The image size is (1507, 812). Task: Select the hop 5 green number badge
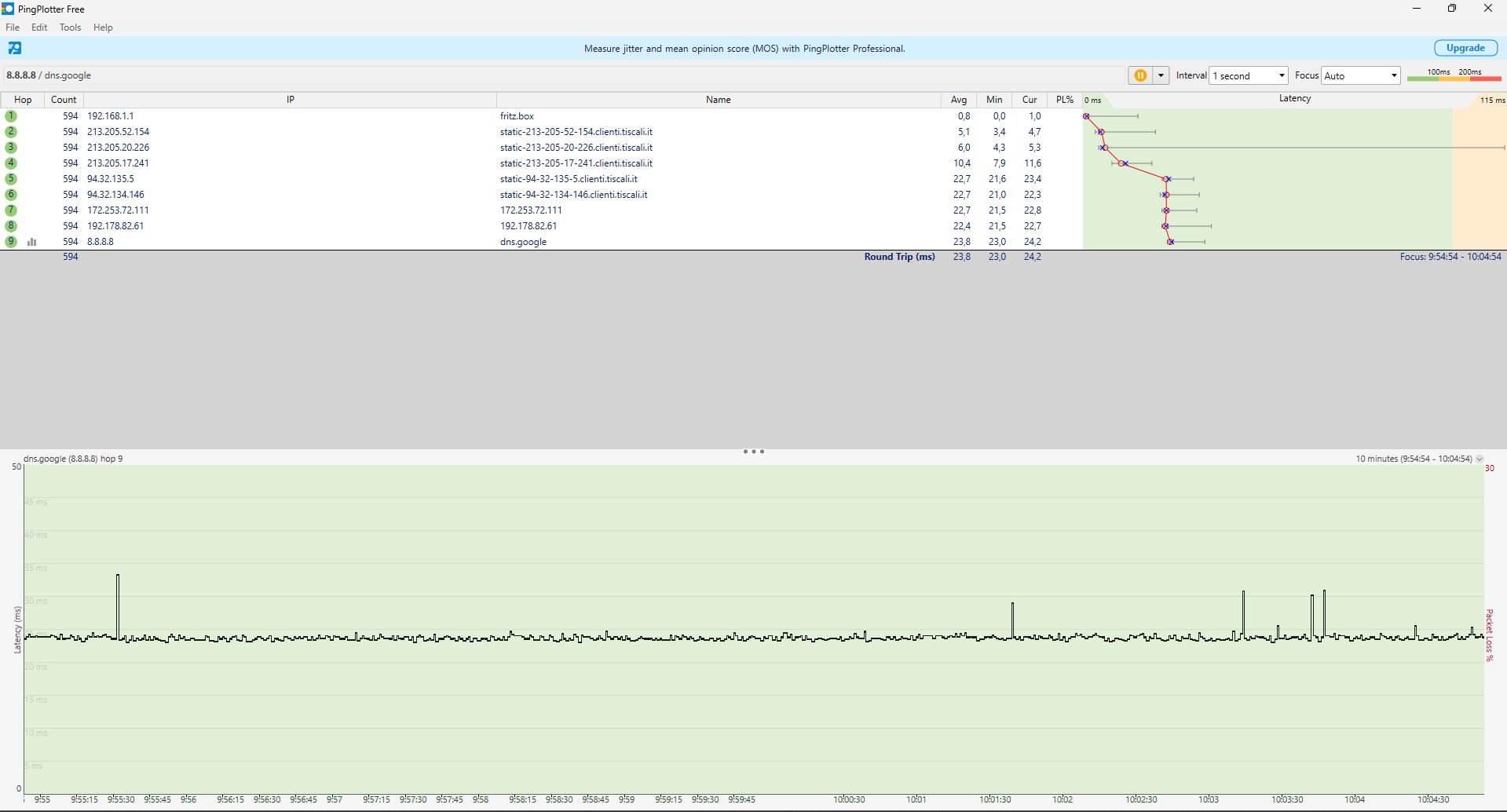11,179
